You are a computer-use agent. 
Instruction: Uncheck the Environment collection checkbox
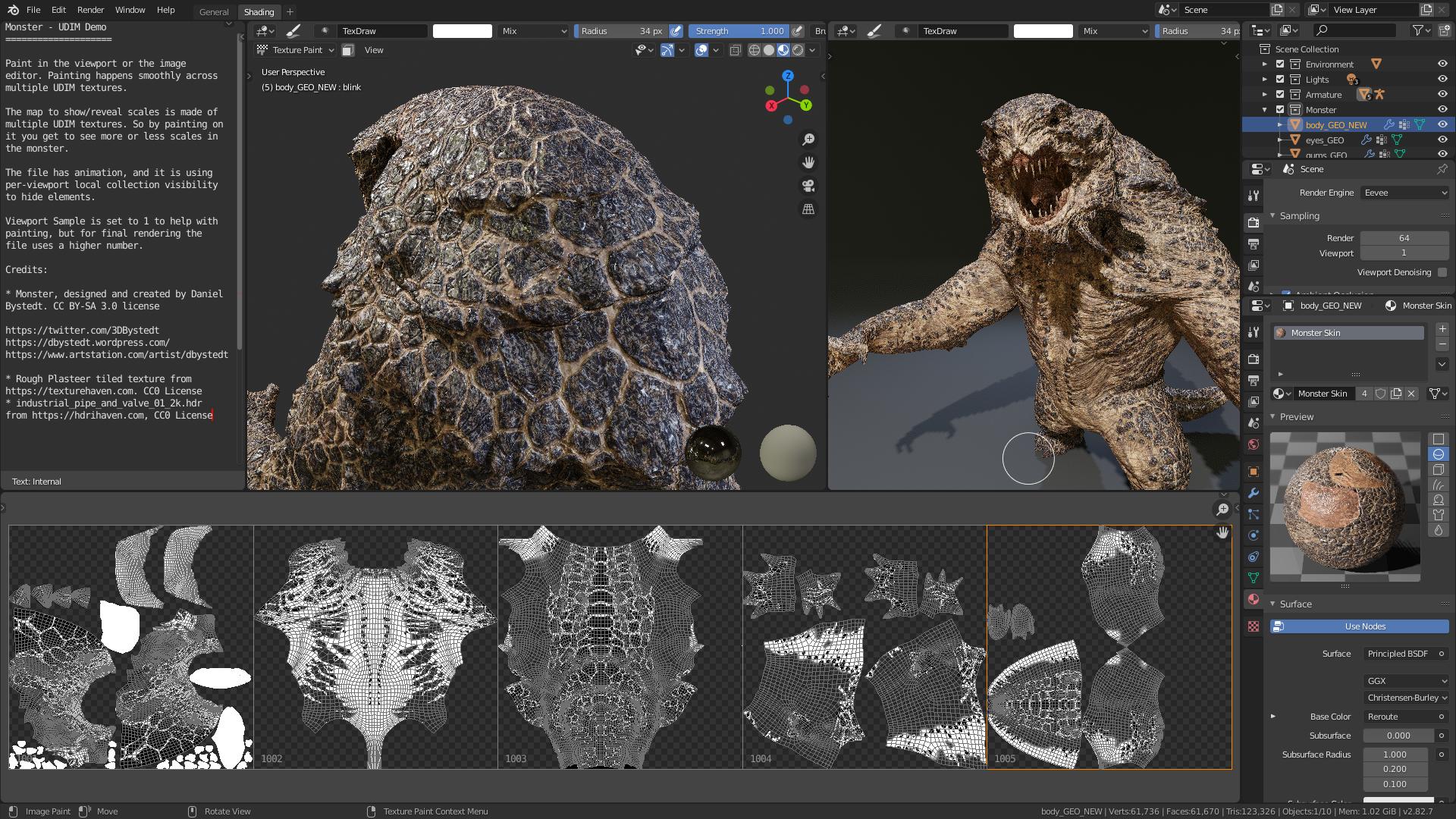pos(1280,64)
